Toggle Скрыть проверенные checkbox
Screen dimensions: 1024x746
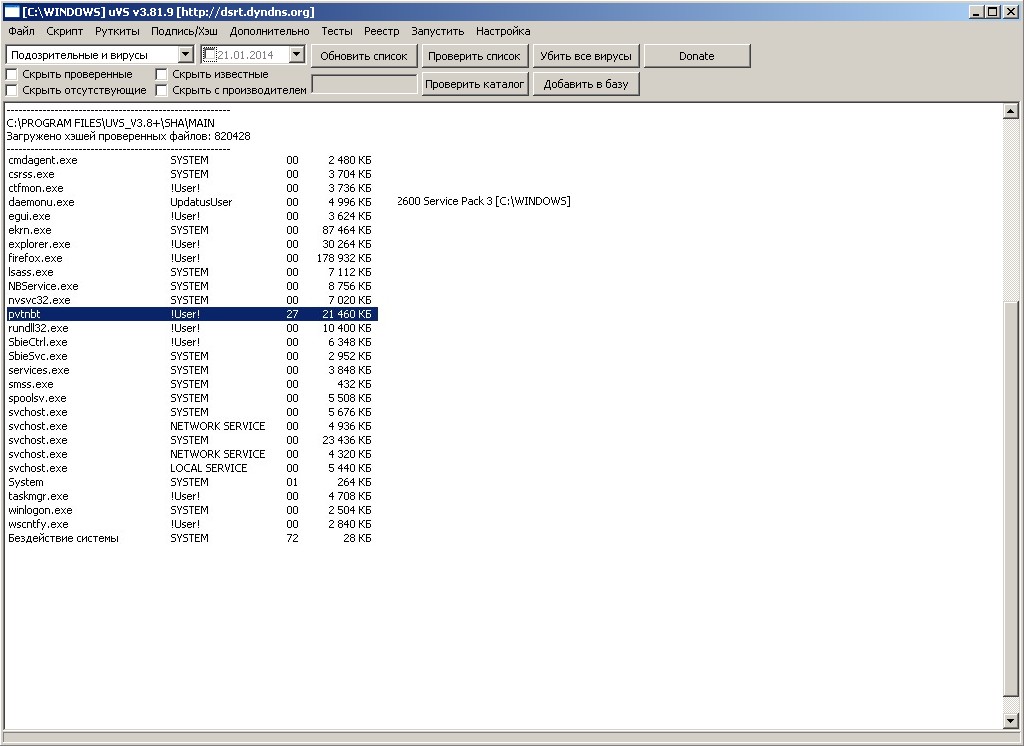11,74
